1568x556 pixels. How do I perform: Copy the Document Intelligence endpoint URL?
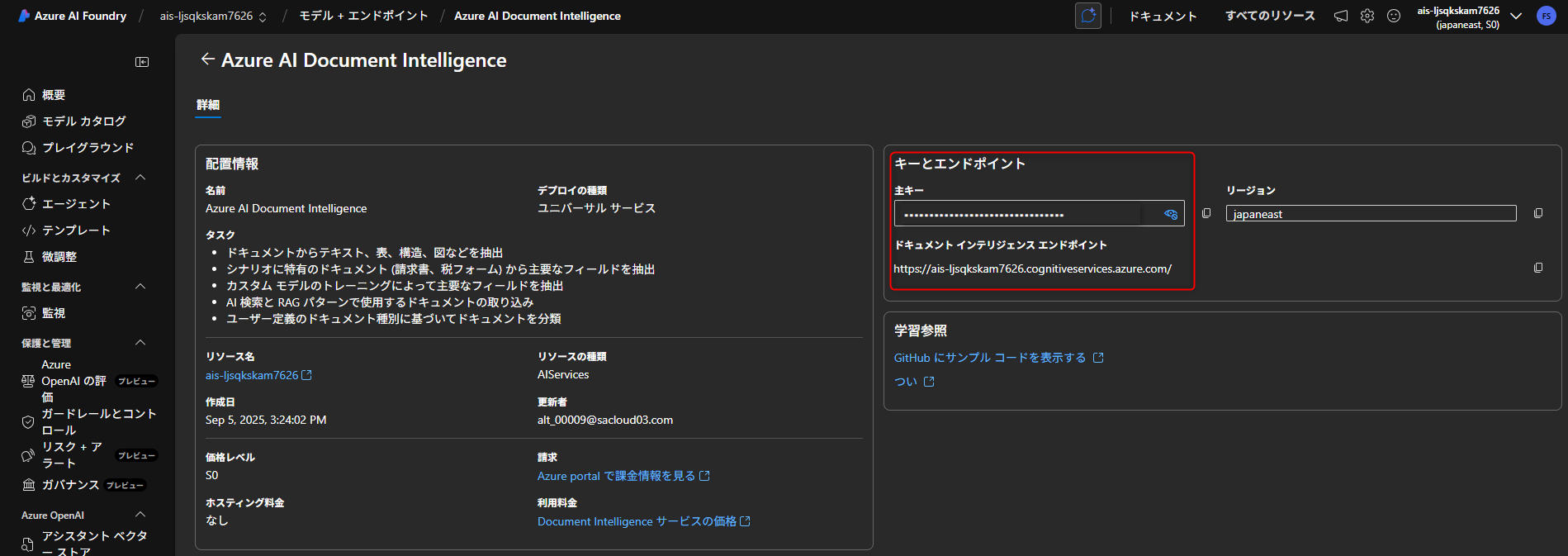click(1538, 268)
